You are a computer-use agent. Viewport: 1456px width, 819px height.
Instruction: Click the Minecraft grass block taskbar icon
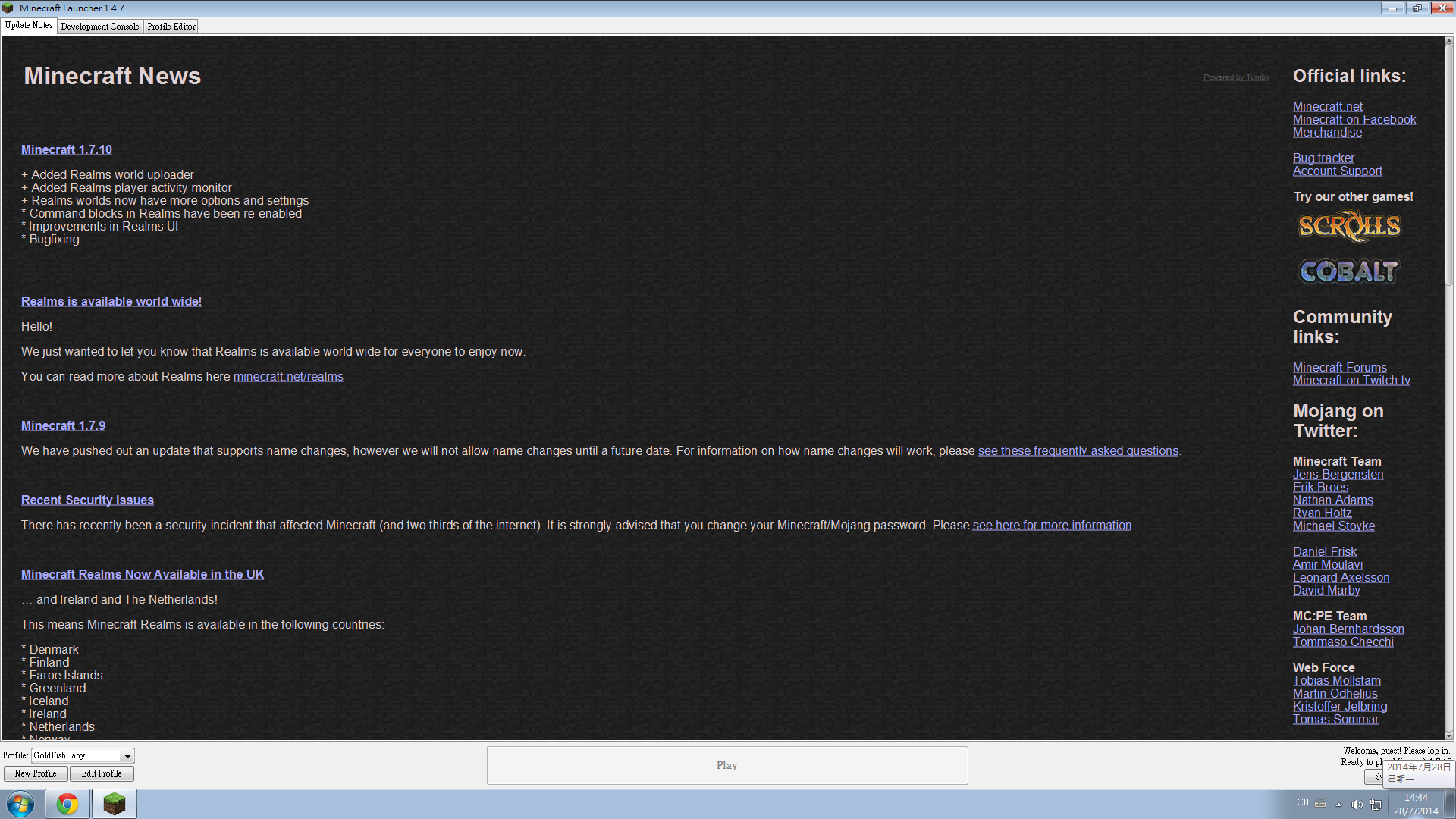tap(115, 804)
